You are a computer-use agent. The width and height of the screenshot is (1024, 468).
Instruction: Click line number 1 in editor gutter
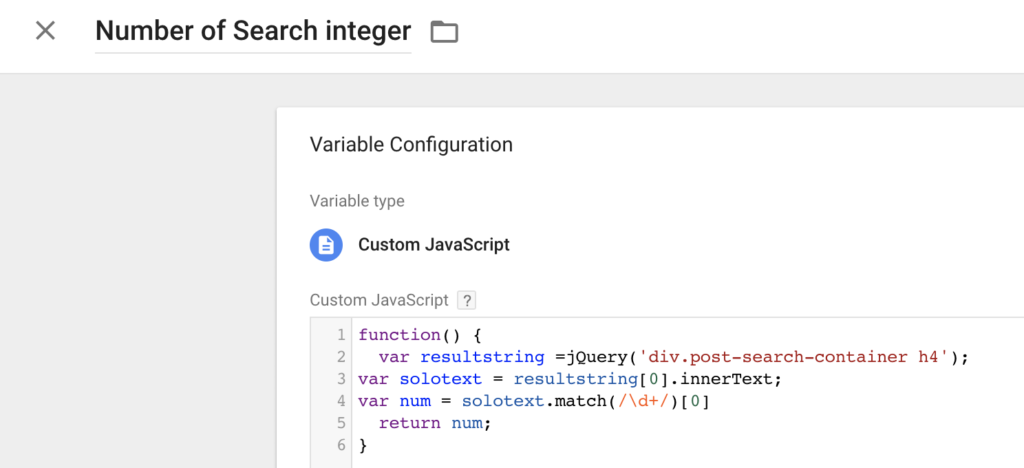point(341,335)
